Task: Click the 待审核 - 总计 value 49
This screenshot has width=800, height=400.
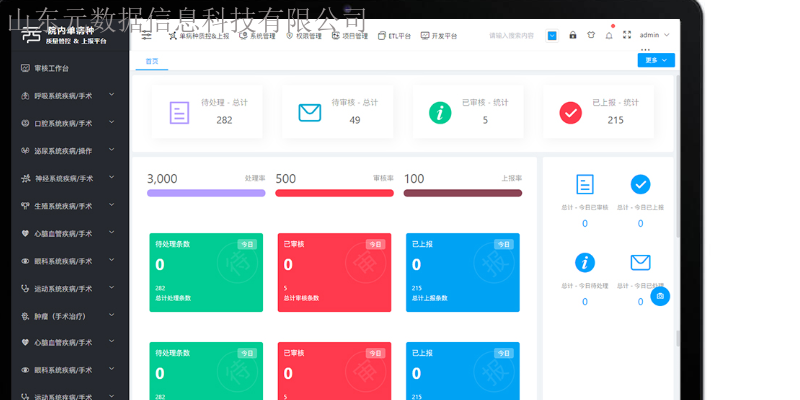Action: (x=355, y=120)
